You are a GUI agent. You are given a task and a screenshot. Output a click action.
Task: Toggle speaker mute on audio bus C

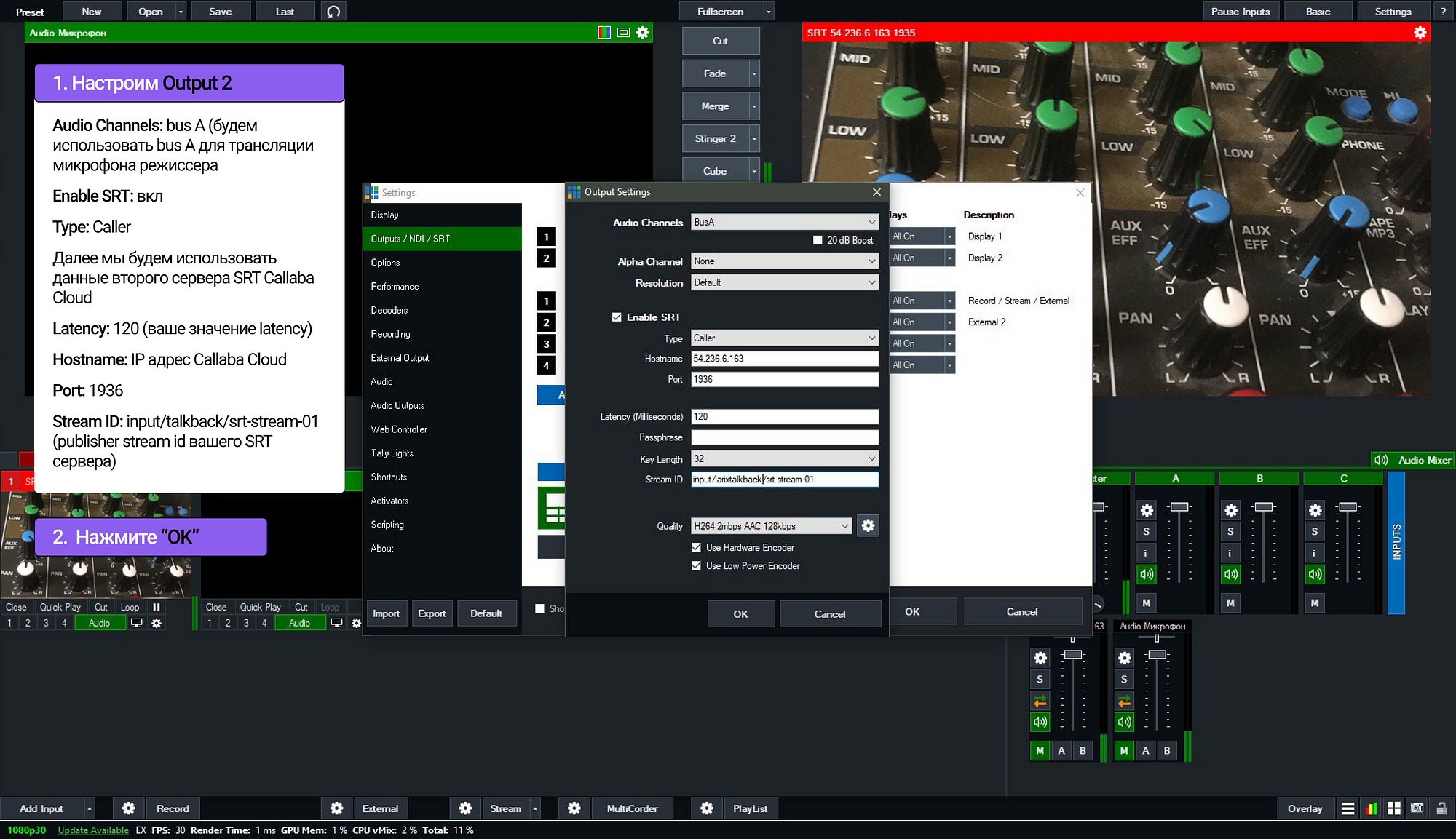point(1315,574)
